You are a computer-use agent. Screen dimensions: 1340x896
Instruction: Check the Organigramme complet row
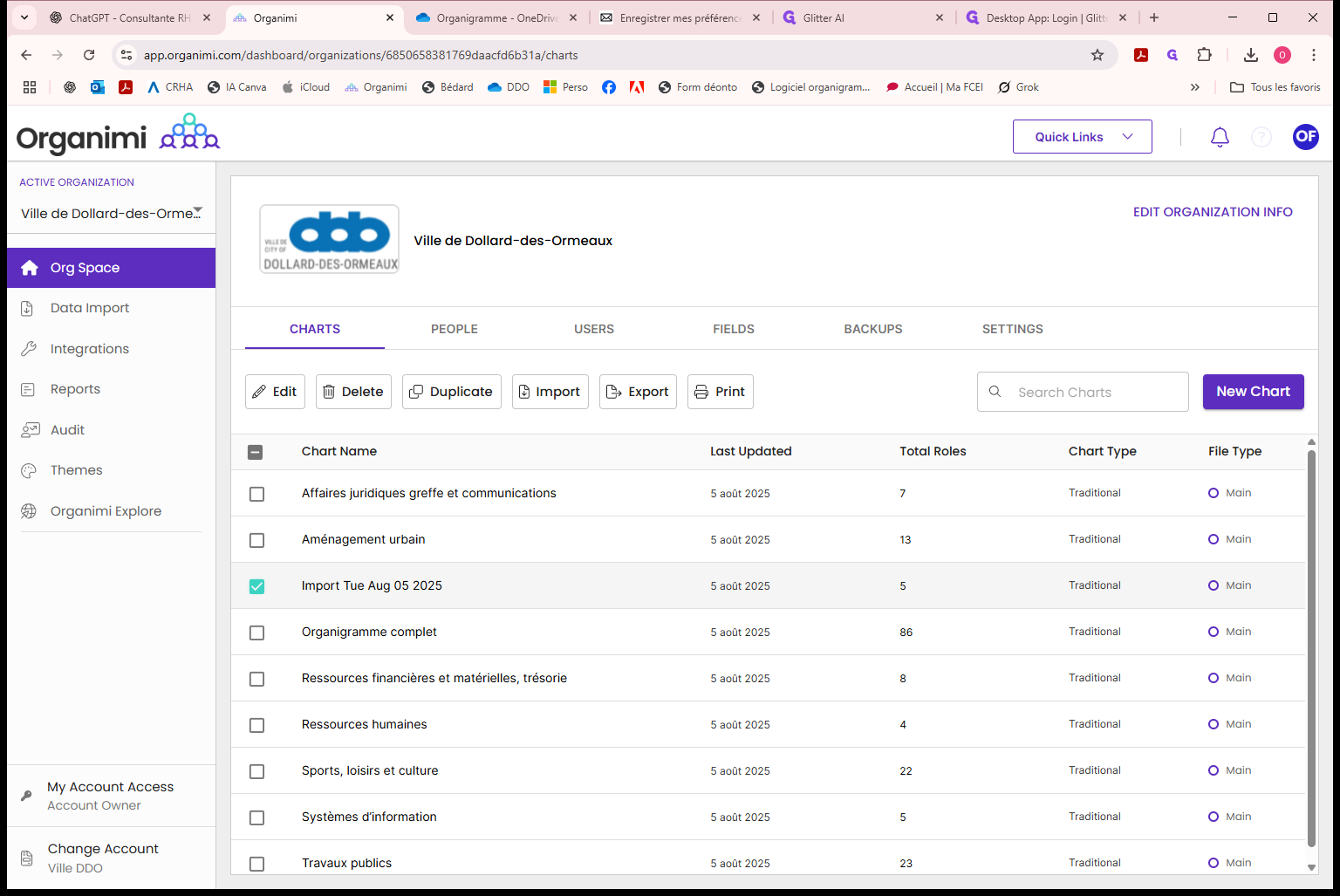pos(256,633)
